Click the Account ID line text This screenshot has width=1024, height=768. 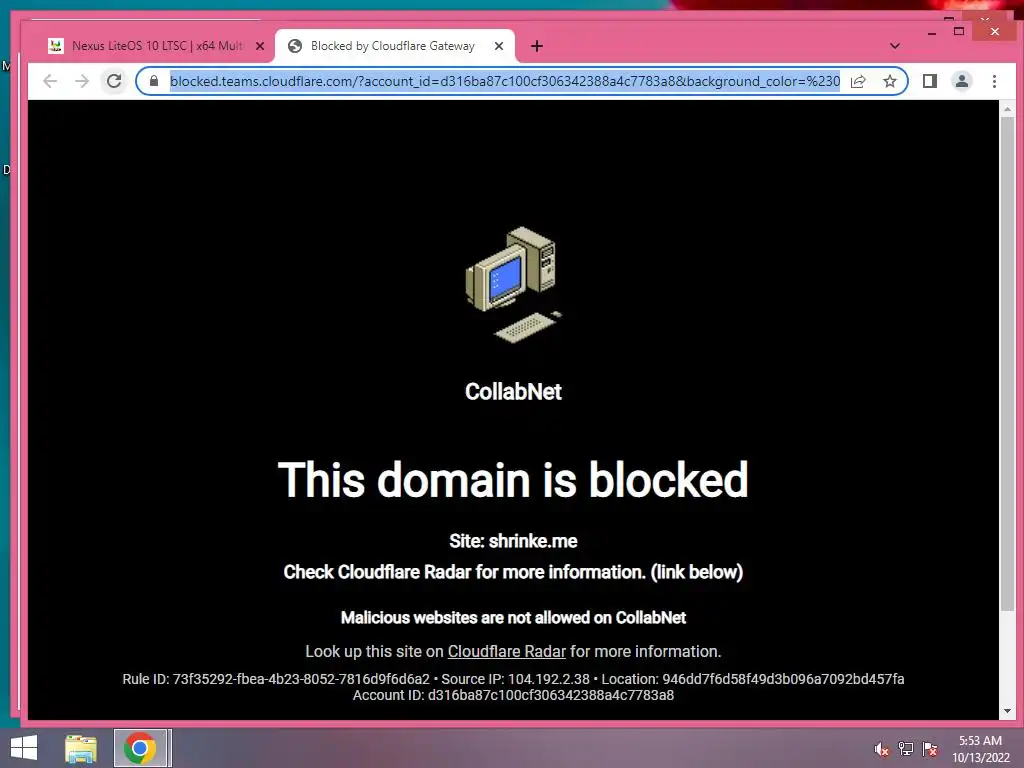(x=513, y=696)
